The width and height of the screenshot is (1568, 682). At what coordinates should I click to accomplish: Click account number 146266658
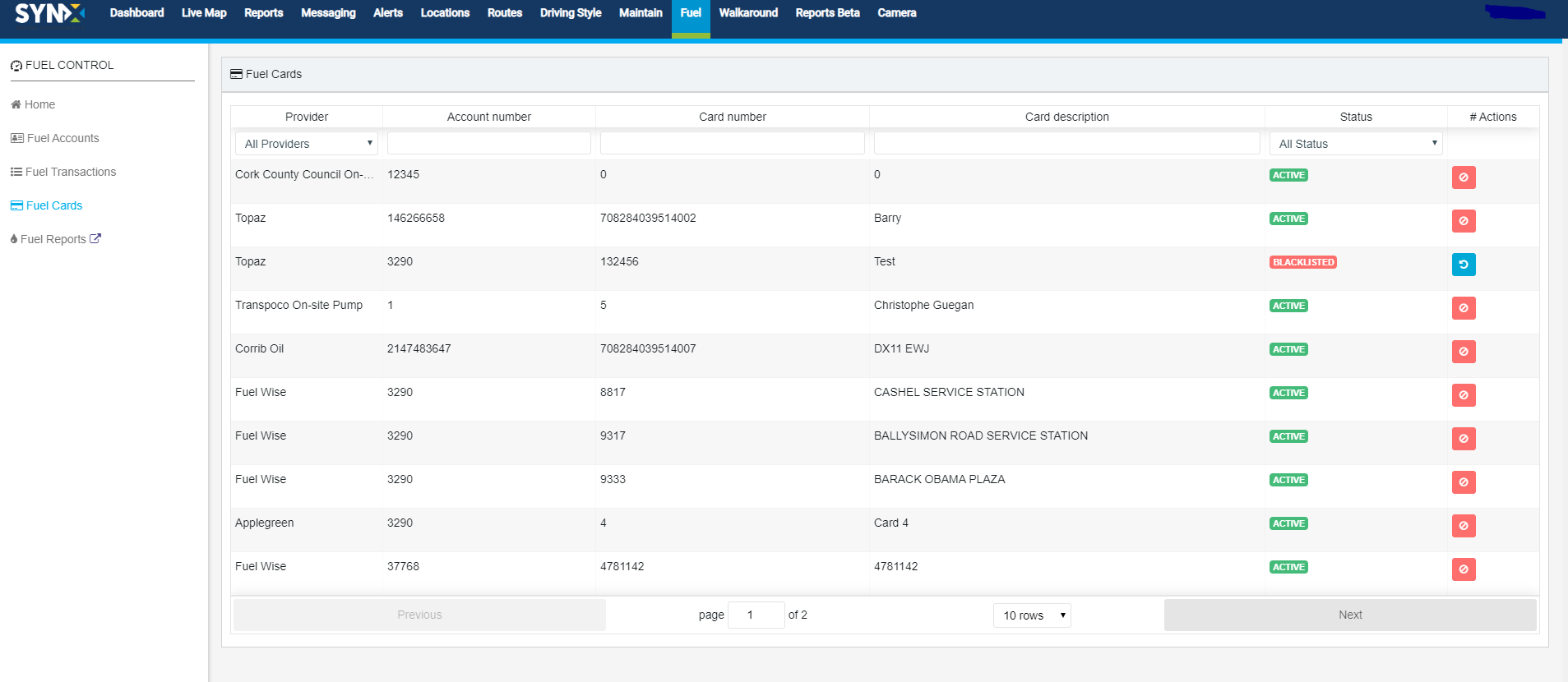415,218
